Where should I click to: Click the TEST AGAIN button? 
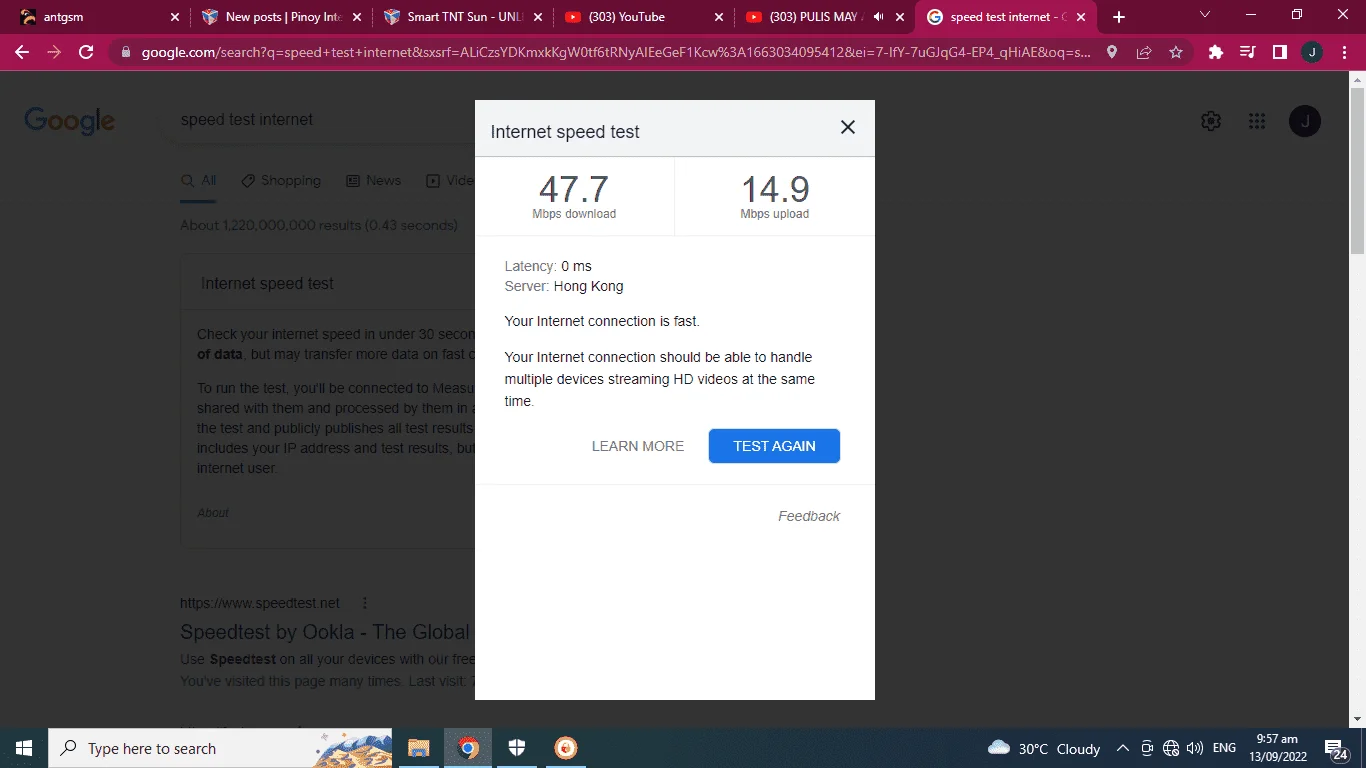pos(774,446)
